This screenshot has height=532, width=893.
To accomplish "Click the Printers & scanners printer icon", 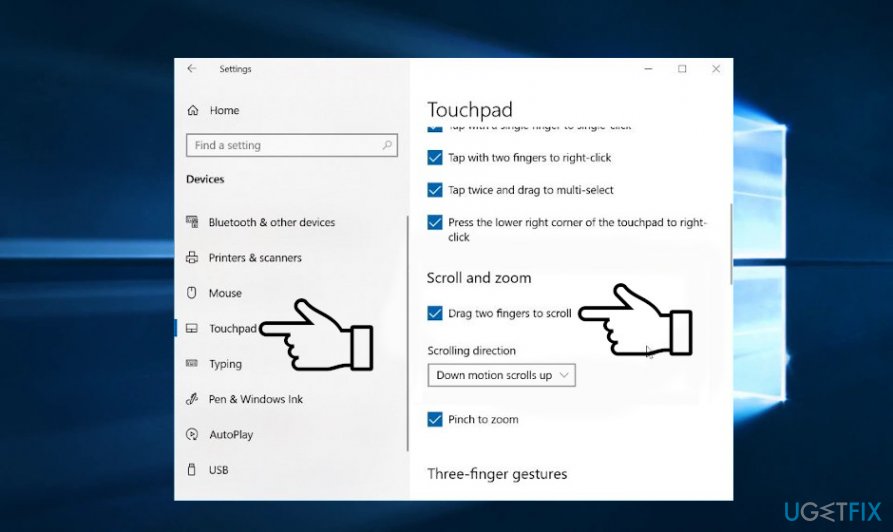I will pyautogui.click(x=192, y=257).
